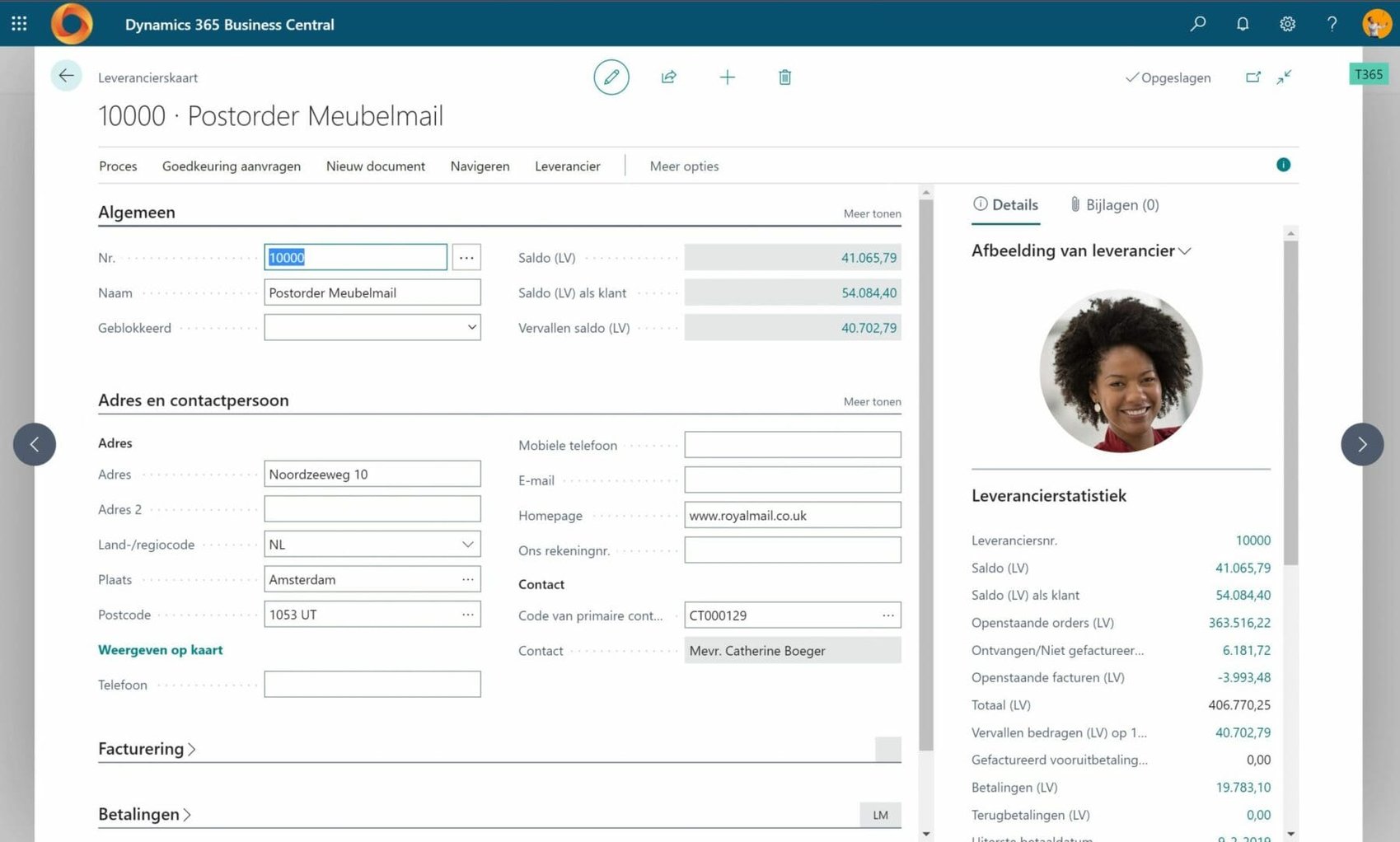Delete the vendor with trash icon
The image size is (1400, 842).
pos(784,77)
